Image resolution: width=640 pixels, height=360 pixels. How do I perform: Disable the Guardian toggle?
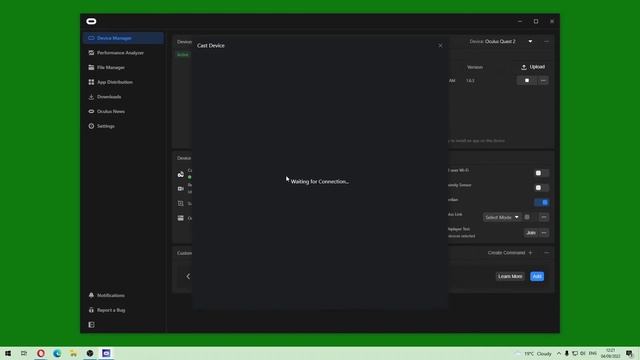point(542,202)
